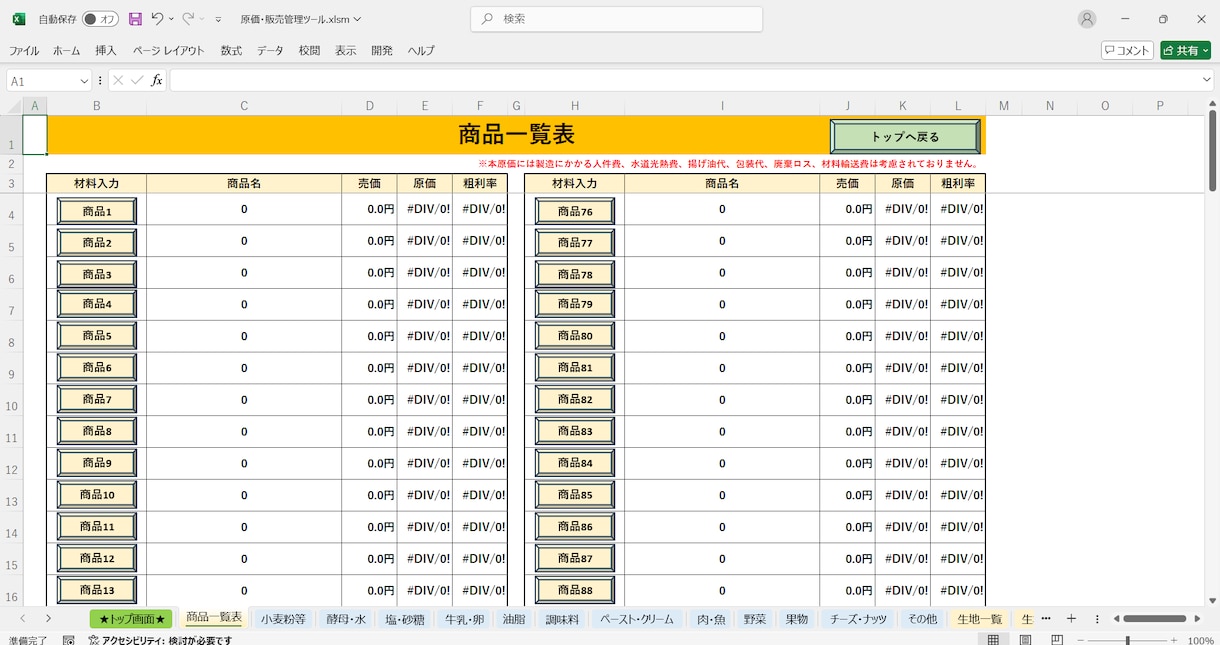Click the select all cells corner triangle
Screen dimensions: 1220x645
15,106
